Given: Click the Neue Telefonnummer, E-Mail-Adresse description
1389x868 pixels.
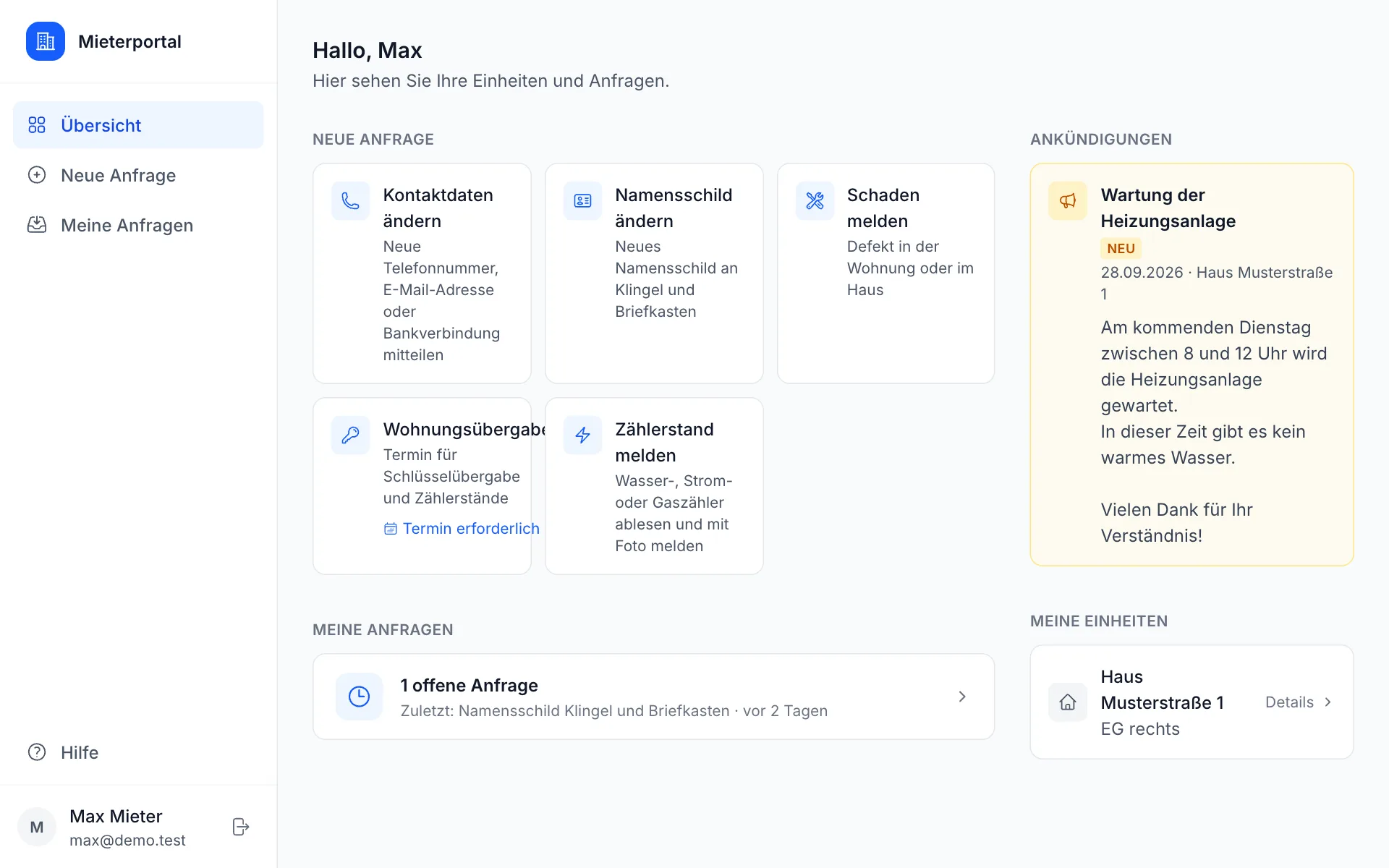Looking at the screenshot, I should point(441,301).
